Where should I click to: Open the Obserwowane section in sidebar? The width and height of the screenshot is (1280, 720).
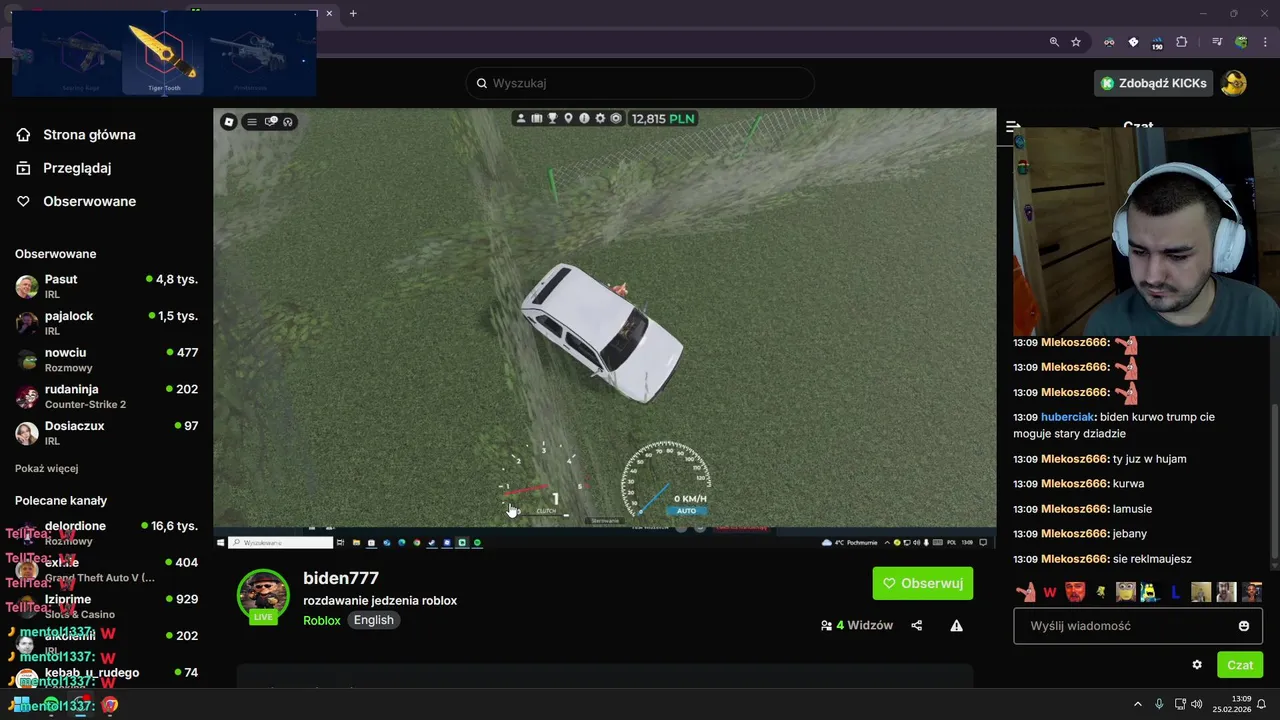pos(89,201)
